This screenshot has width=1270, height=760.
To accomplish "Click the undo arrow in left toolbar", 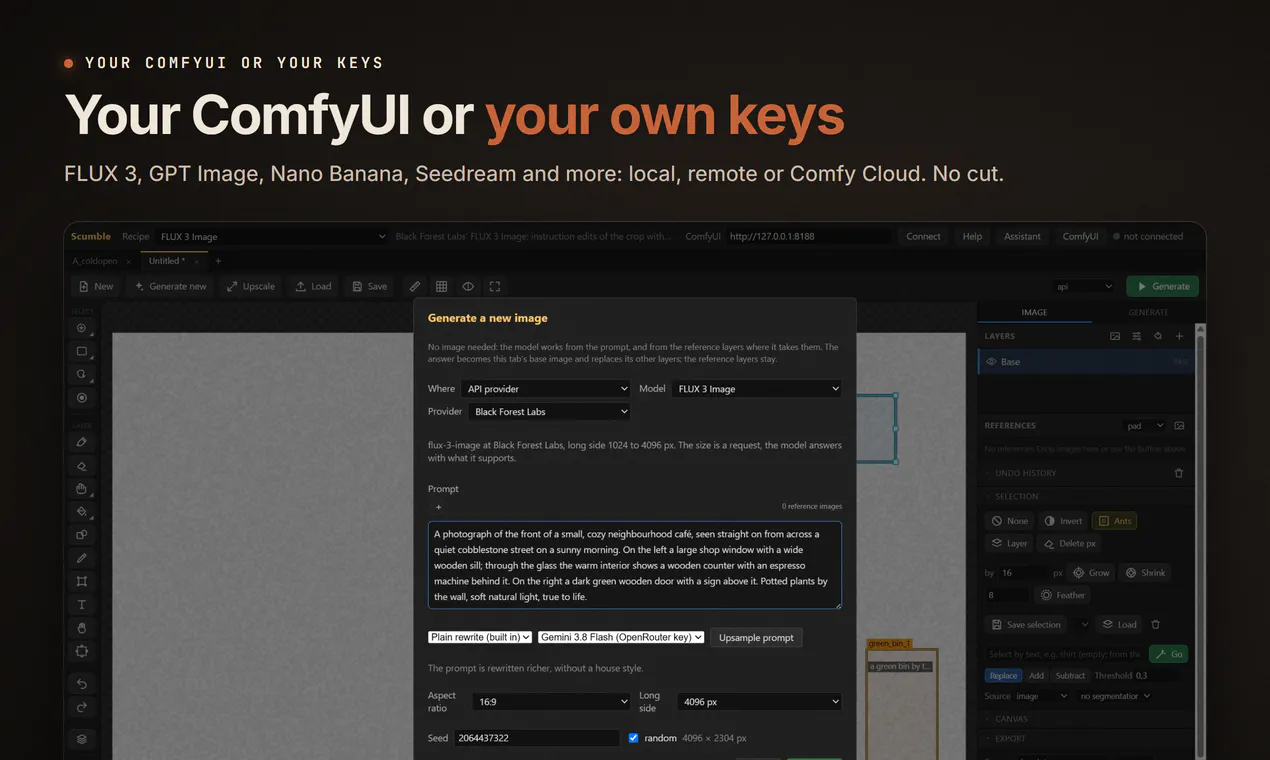I will pyautogui.click(x=82, y=684).
